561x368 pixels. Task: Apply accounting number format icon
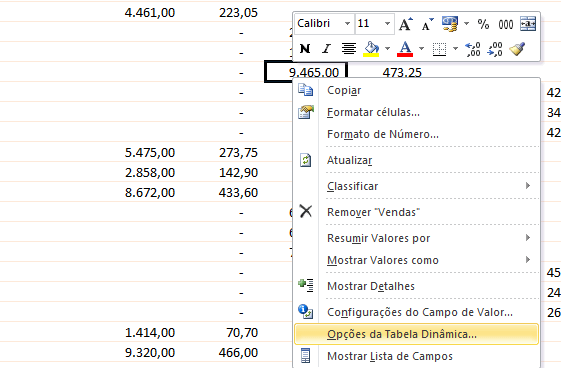(x=450, y=24)
